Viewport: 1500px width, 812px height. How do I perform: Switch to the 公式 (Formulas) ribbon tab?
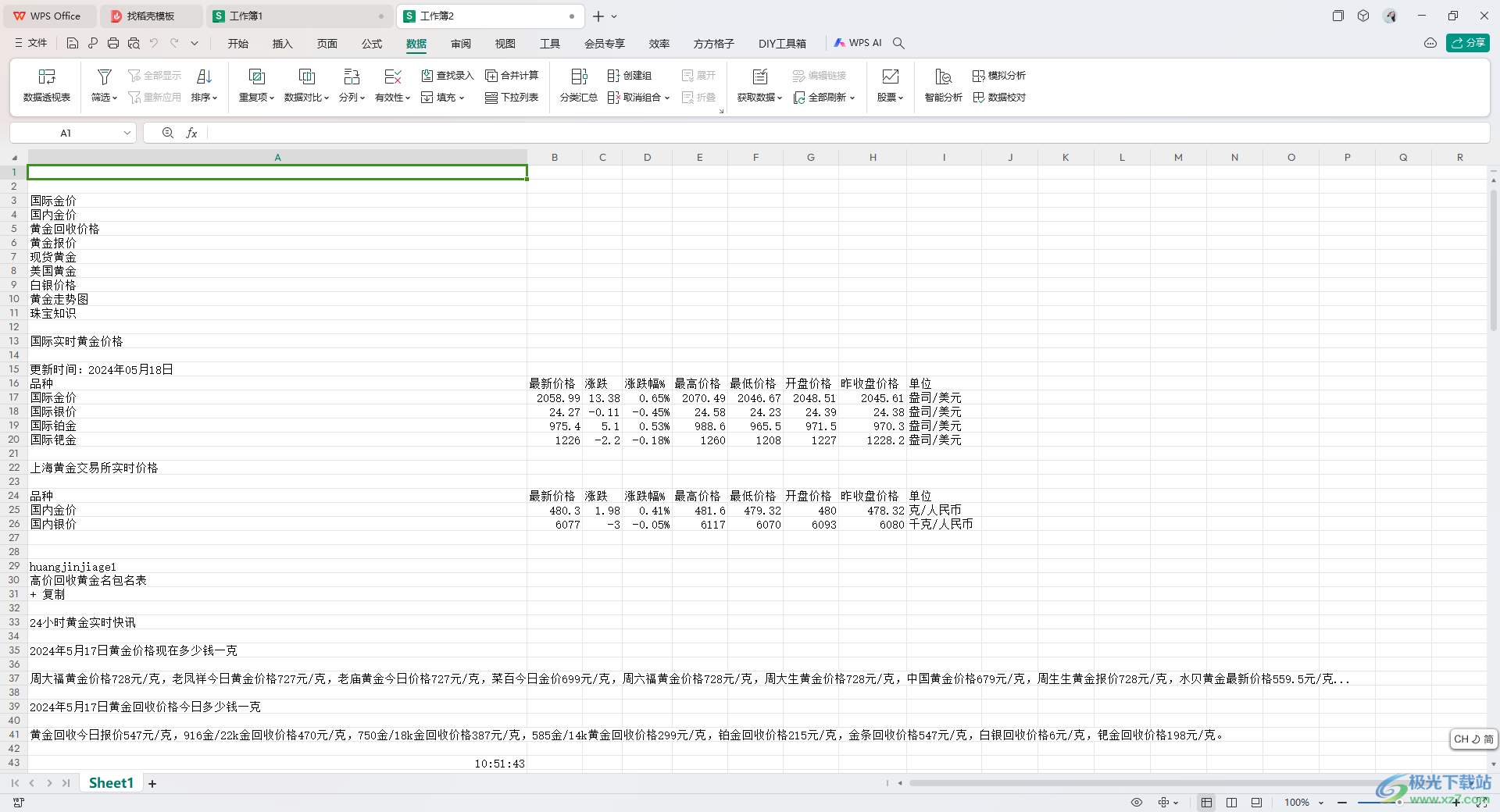pos(372,44)
